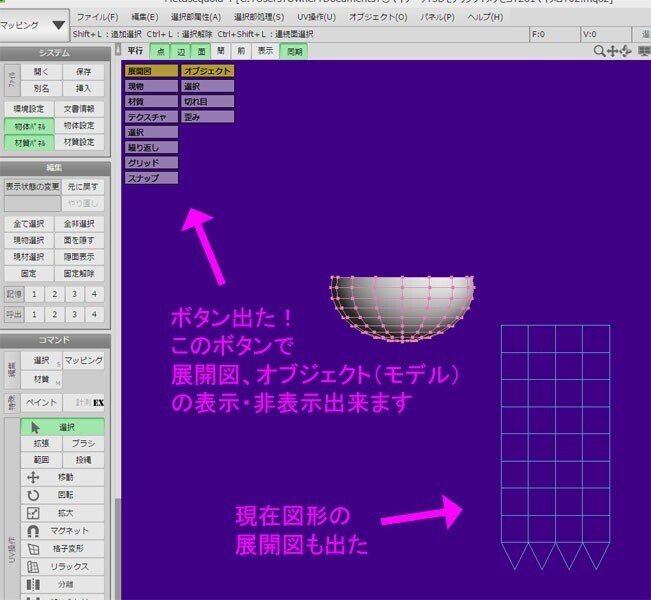651x600 pixels.
Task: Open the オブジェクト(O) menu
Action: pyautogui.click(x=378, y=17)
